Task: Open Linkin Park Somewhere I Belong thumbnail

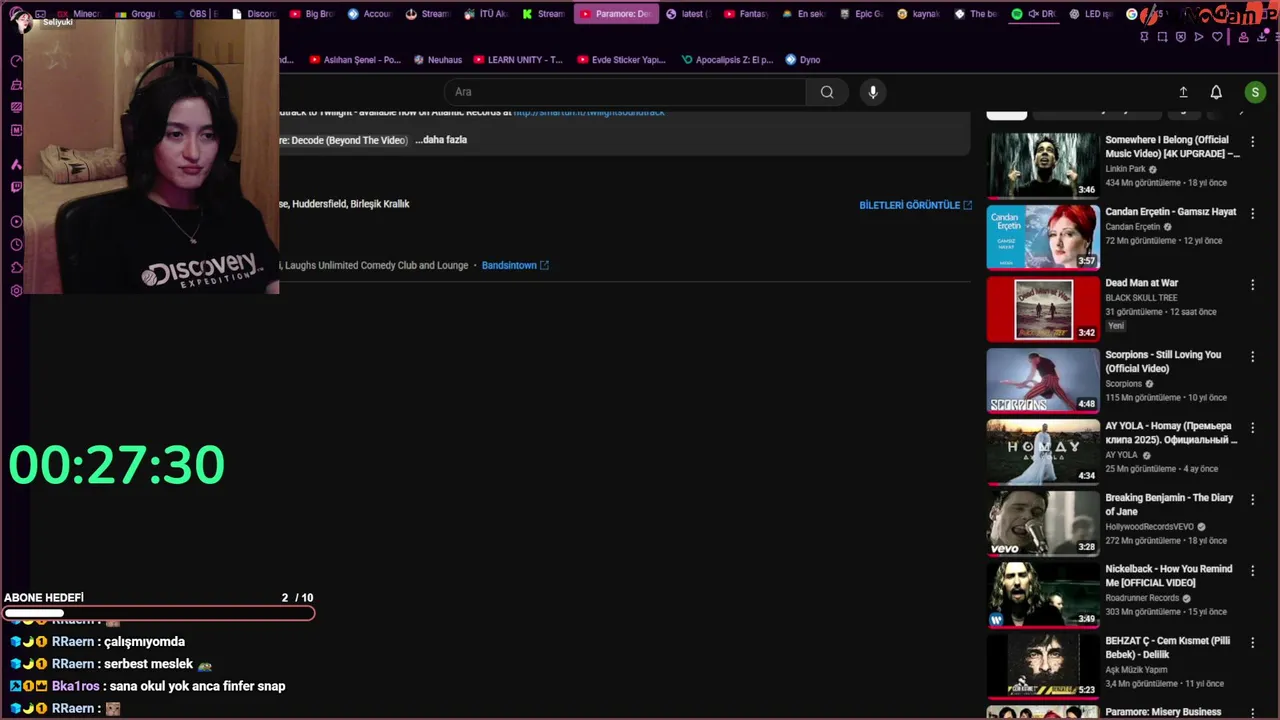Action: tap(1043, 165)
